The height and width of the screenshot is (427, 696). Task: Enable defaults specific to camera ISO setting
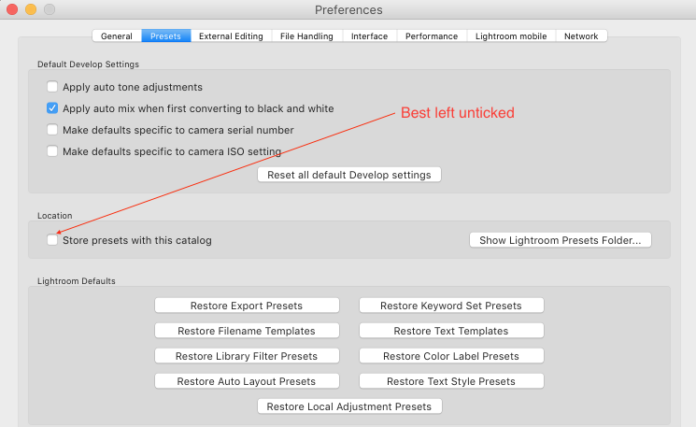[x=52, y=151]
